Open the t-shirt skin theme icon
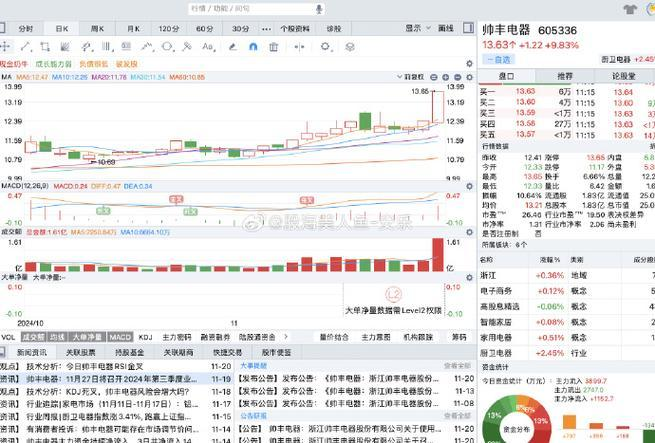This screenshot has width=655, height=443. click(630, 9)
